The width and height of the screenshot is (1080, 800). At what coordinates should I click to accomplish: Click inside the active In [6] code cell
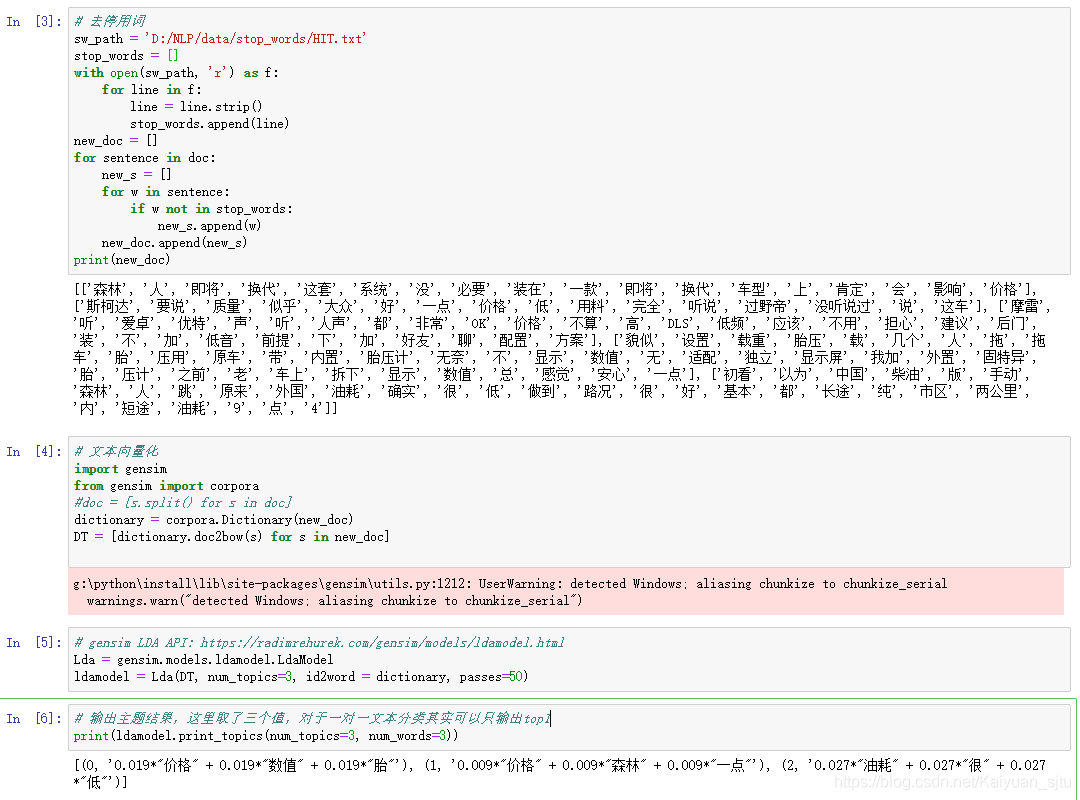pos(569,727)
